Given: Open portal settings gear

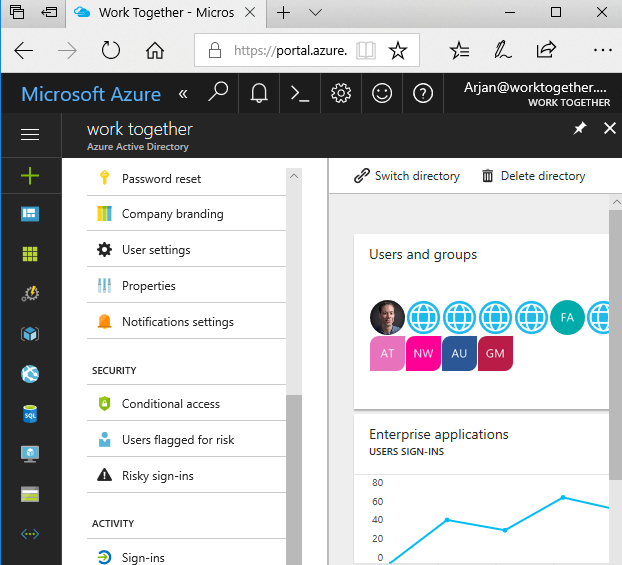Looking at the screenshot, I should coord(341,93).
